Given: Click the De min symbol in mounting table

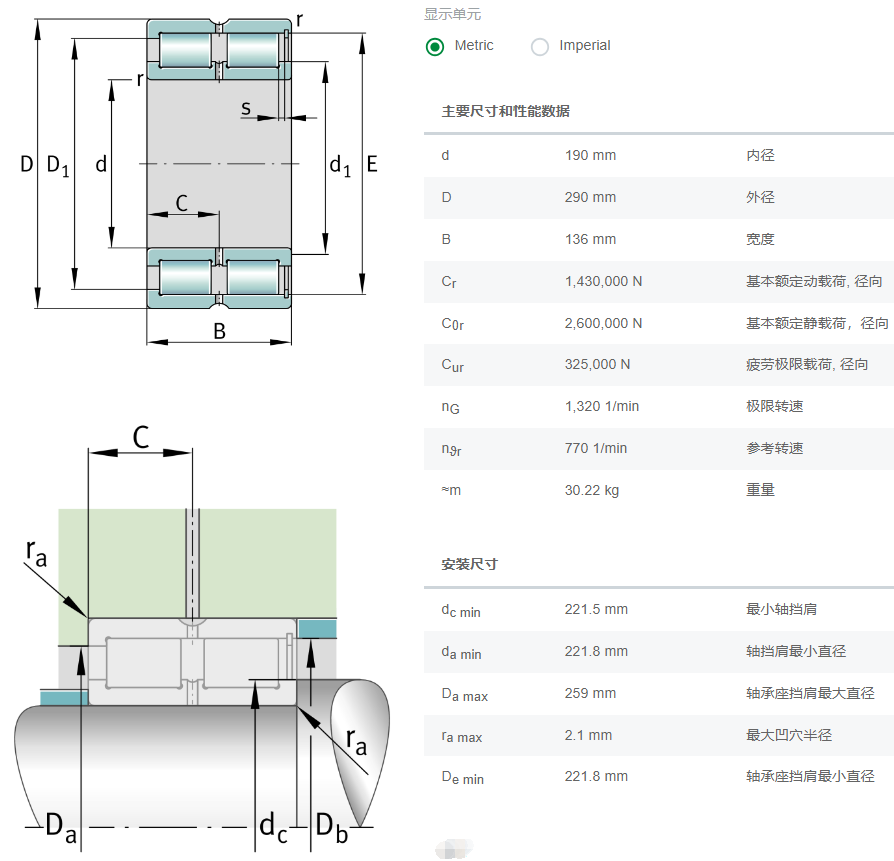Looking at the screenshot, I should click(x=462, y=778).
